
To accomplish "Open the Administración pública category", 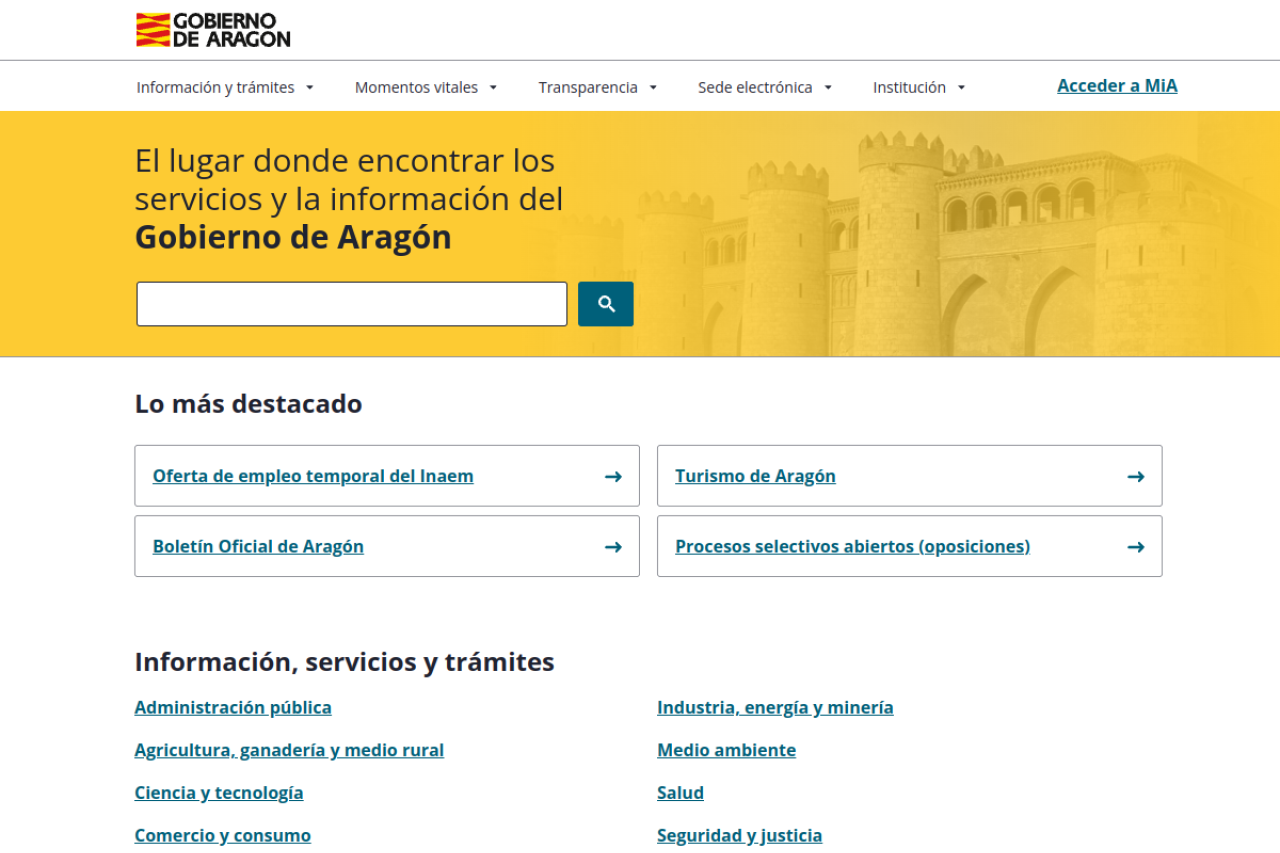I will (233, 707).
